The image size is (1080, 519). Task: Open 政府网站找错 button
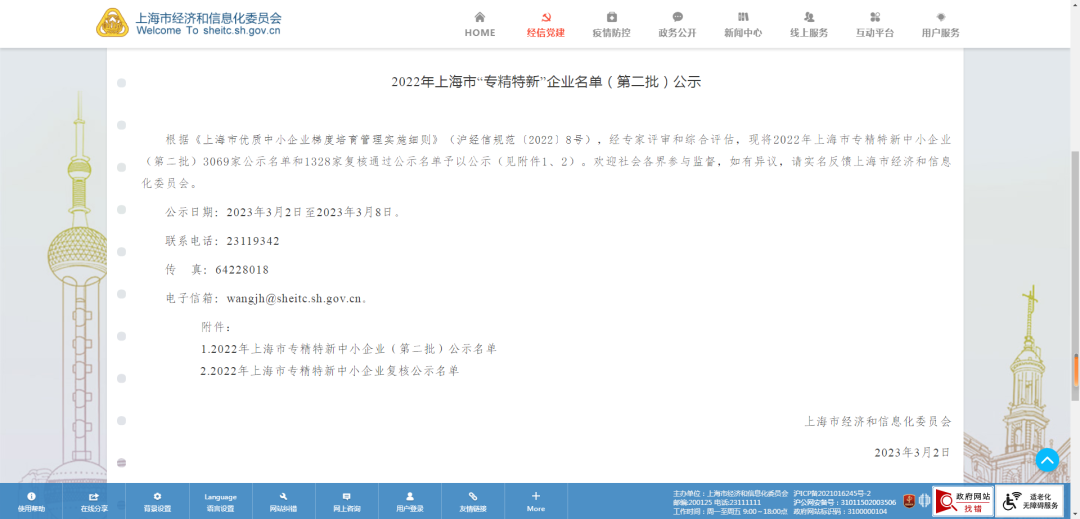pos(963,502)
